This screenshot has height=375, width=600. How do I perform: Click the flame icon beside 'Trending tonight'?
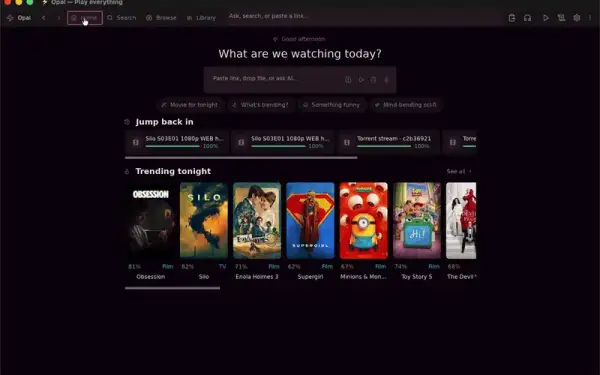(x=127, y=171)
